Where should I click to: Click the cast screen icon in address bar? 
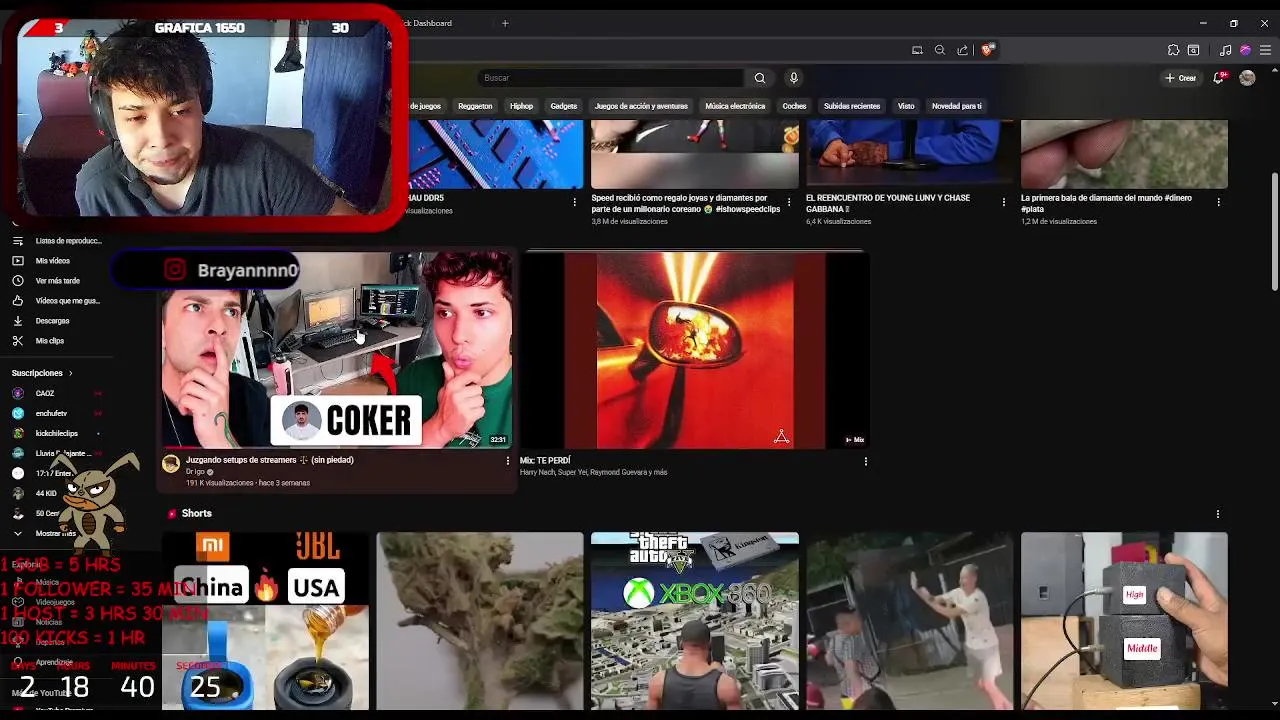point(917,50)
